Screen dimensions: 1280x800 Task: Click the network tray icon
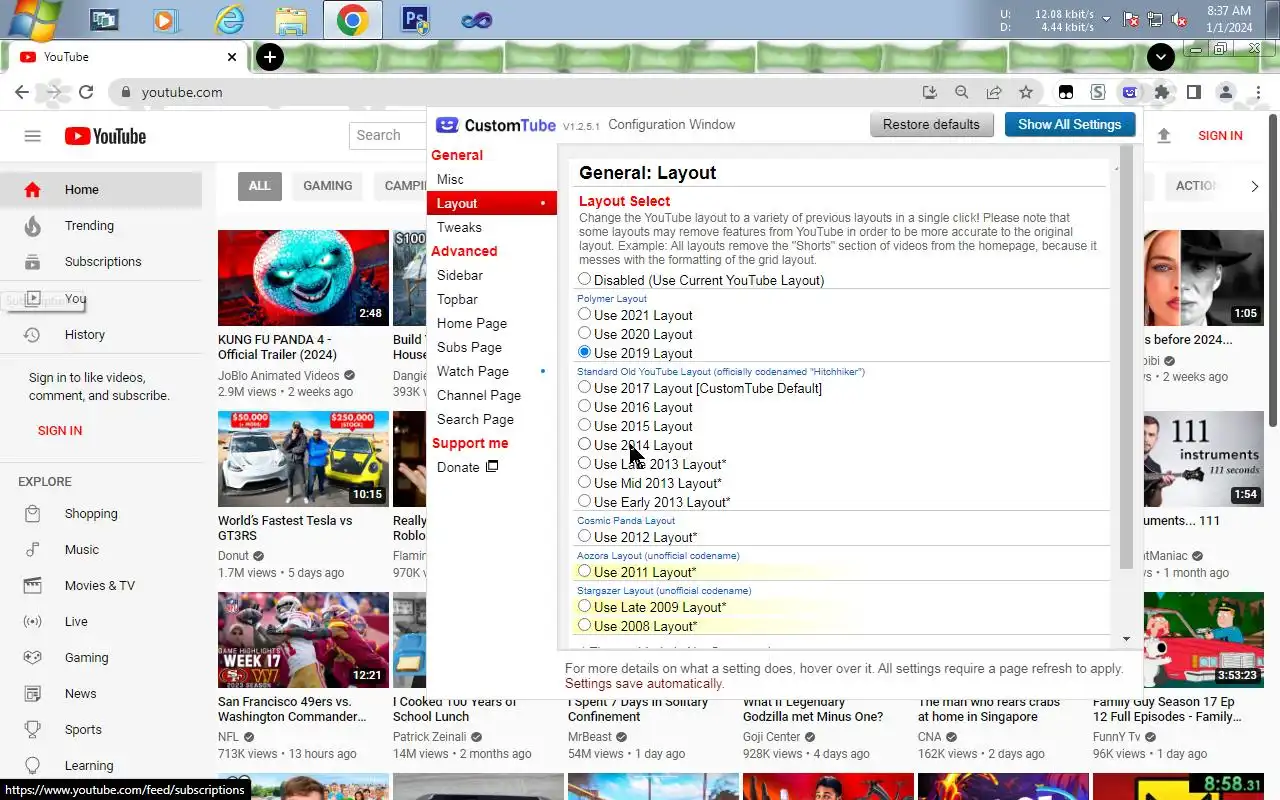1156,19
